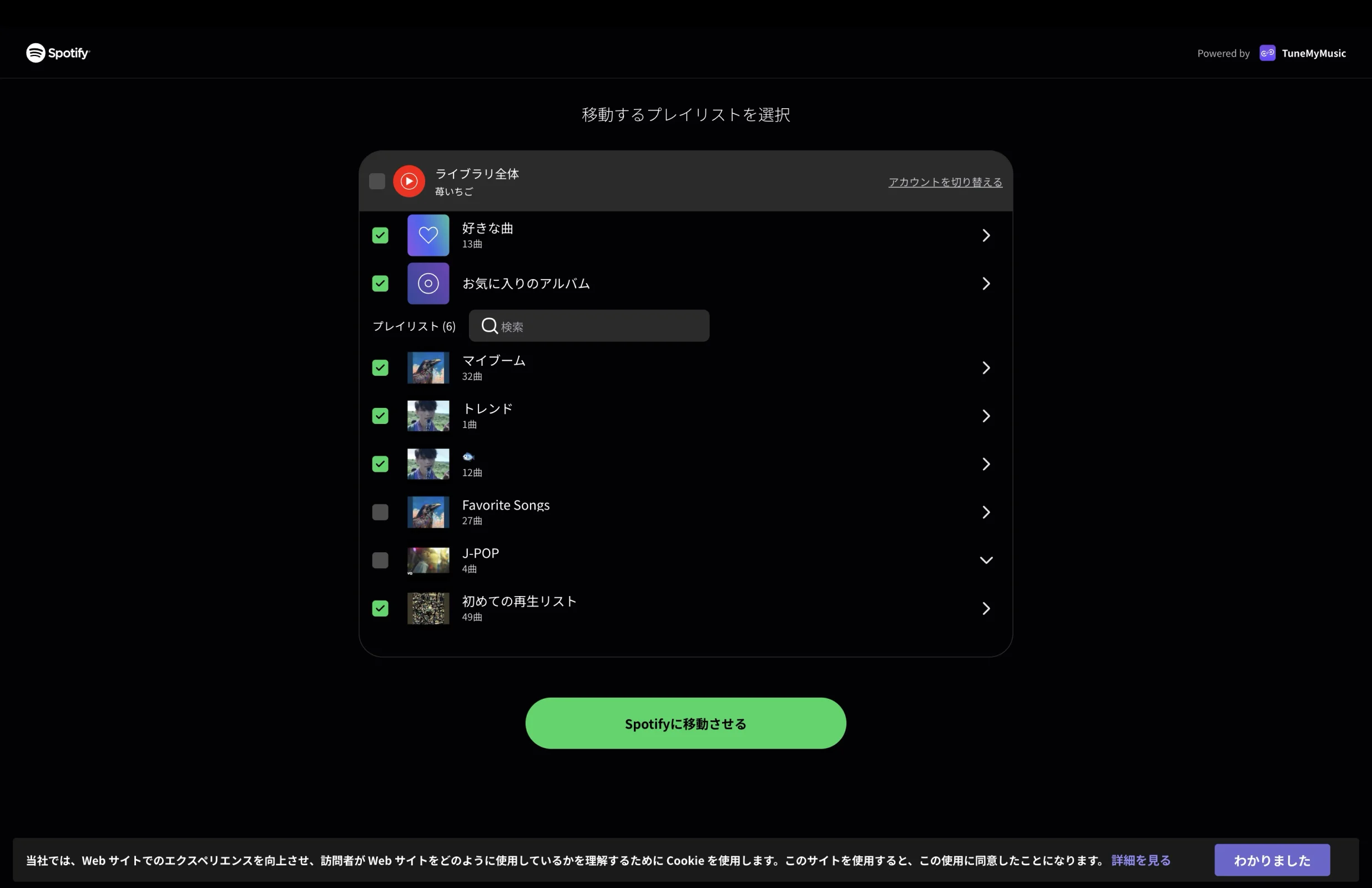Uncheck the お気に入りのアルバム checkbox
This screenshot has width=1372, height=888.
point(380,284)
